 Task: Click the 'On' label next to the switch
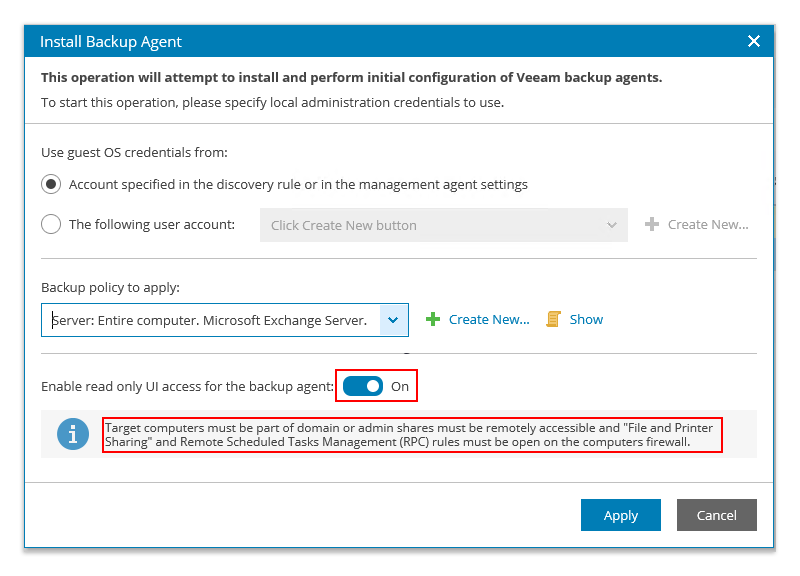point(400,386)
